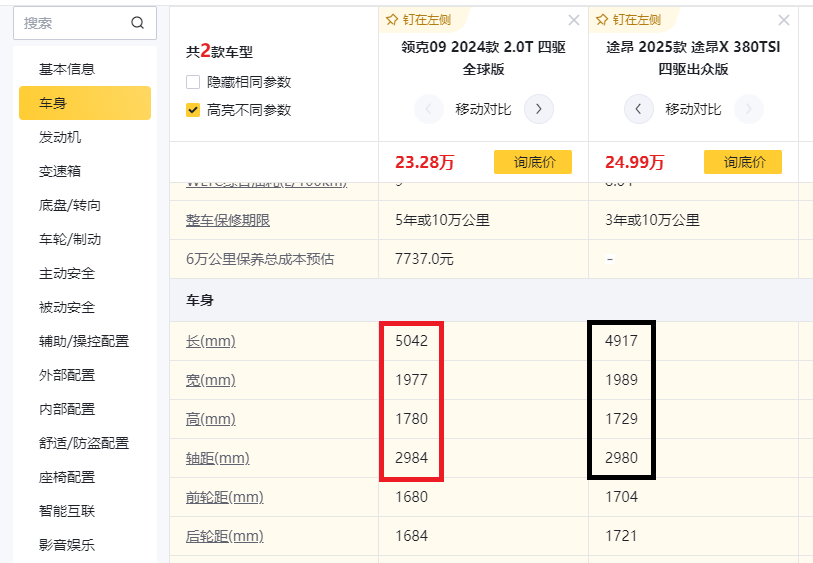Click 前轮距(mm) parameter link
Viewport: 813px width, 563px height.
tap(225, 497)
